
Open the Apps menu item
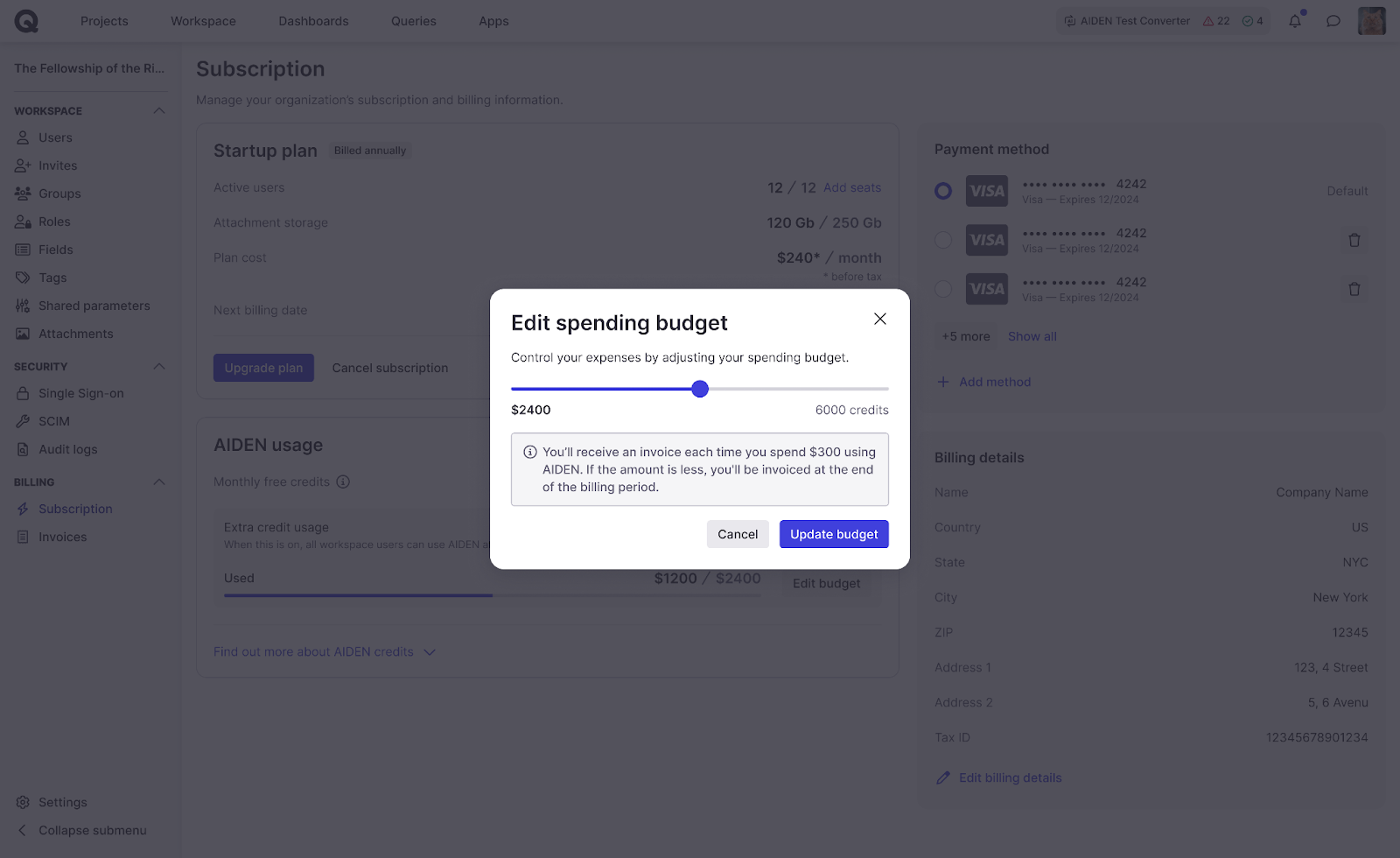click(x=493, y=21)
